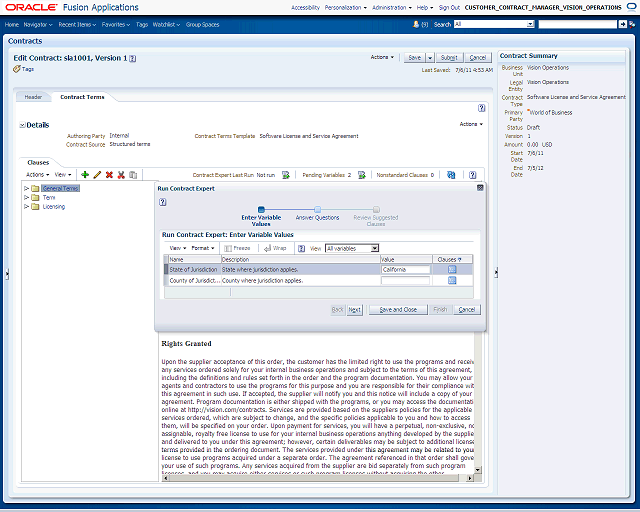Expand the Licensing tree node
Screen dimensions: 640x512
26,207
